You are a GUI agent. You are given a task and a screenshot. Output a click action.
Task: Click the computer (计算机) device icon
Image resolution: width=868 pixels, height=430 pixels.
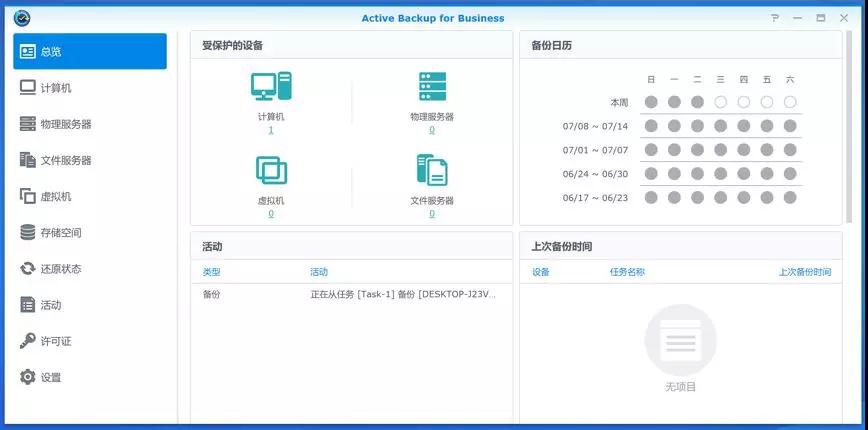click(x=271, y=87)
